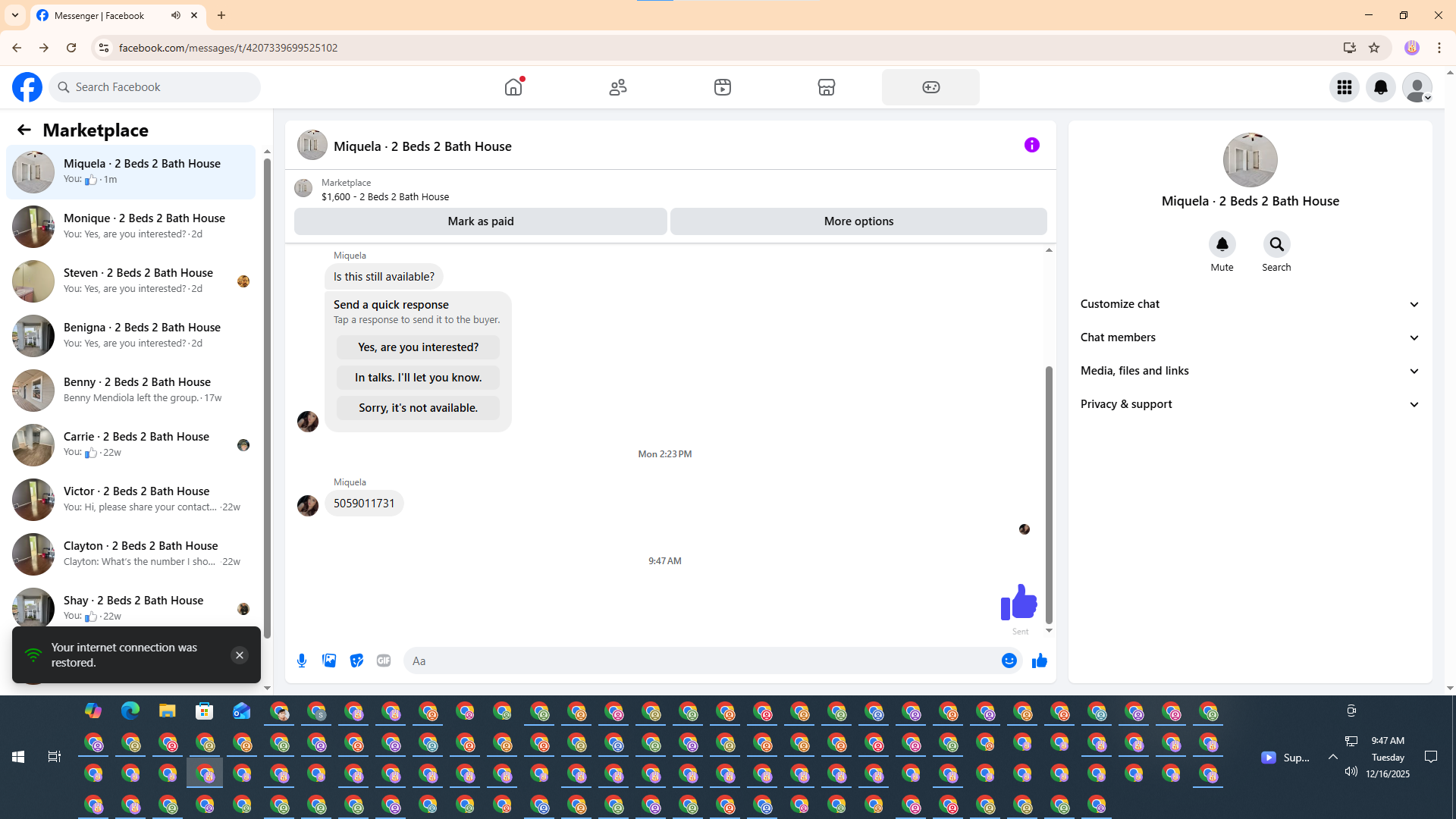1456x819 pixels.
Task: Open the Windows Start menu
Action: 18,757
